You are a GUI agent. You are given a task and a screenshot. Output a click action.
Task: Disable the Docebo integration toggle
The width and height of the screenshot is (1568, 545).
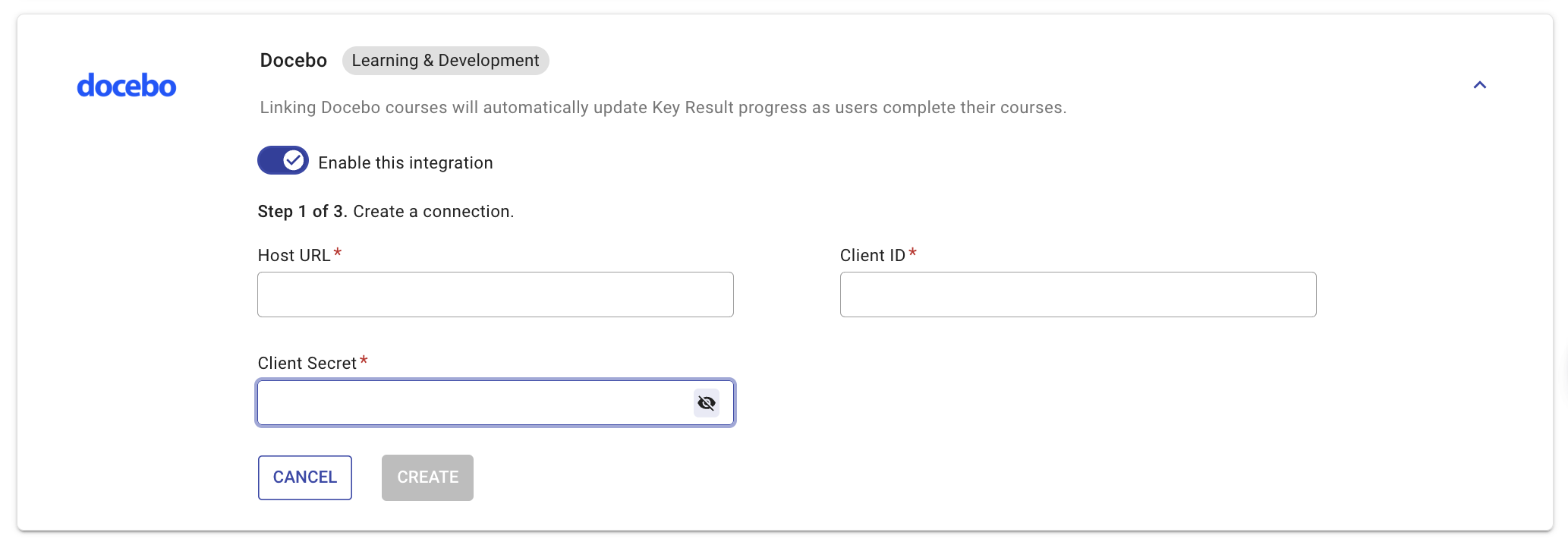[x=283, y=160]
